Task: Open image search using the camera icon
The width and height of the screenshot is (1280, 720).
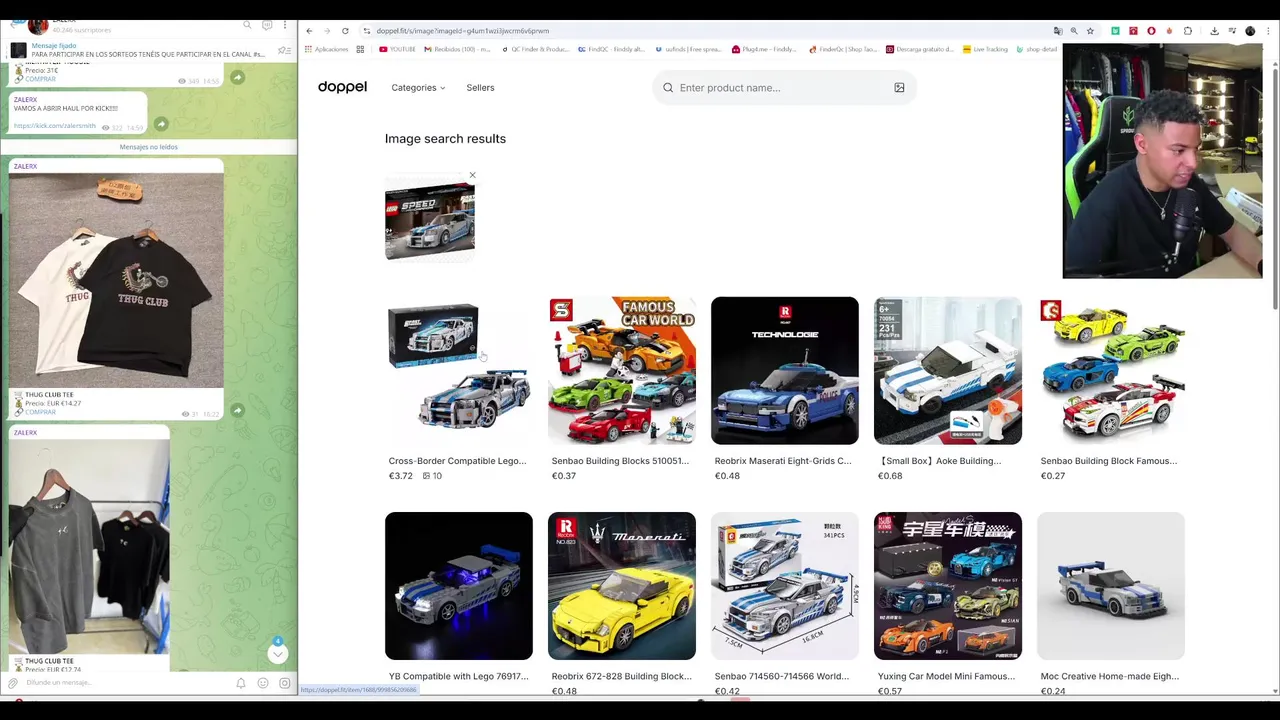Action: [899, 88]
